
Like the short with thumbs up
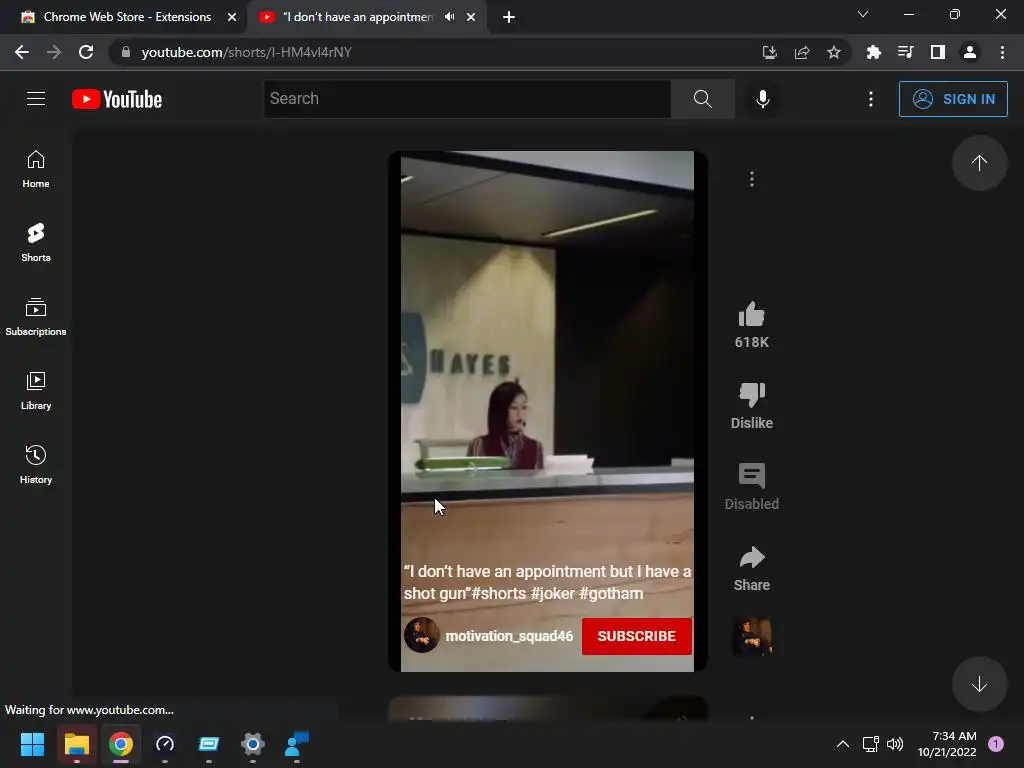[752, 315]
